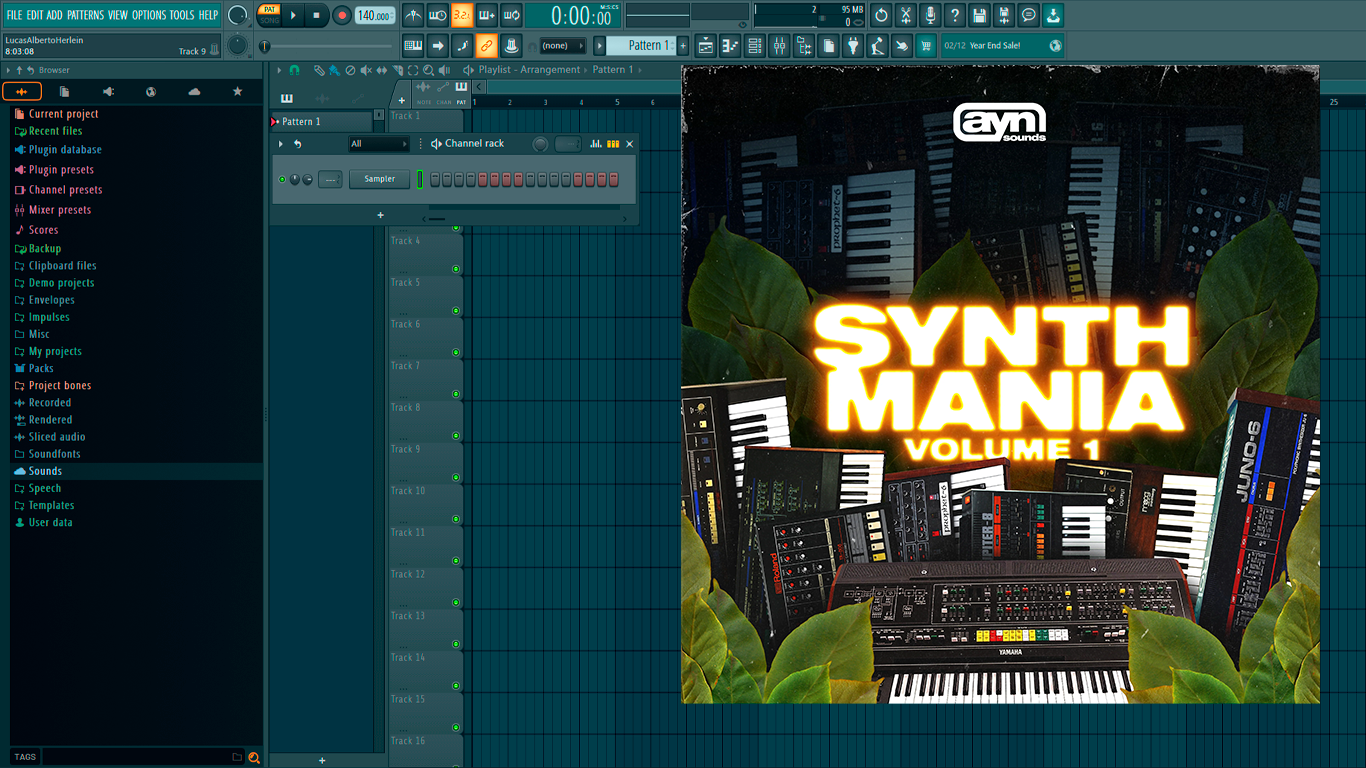Open the All channel filter dropdown
This screenshot has width=1366, height=768.
pos(379,144)
